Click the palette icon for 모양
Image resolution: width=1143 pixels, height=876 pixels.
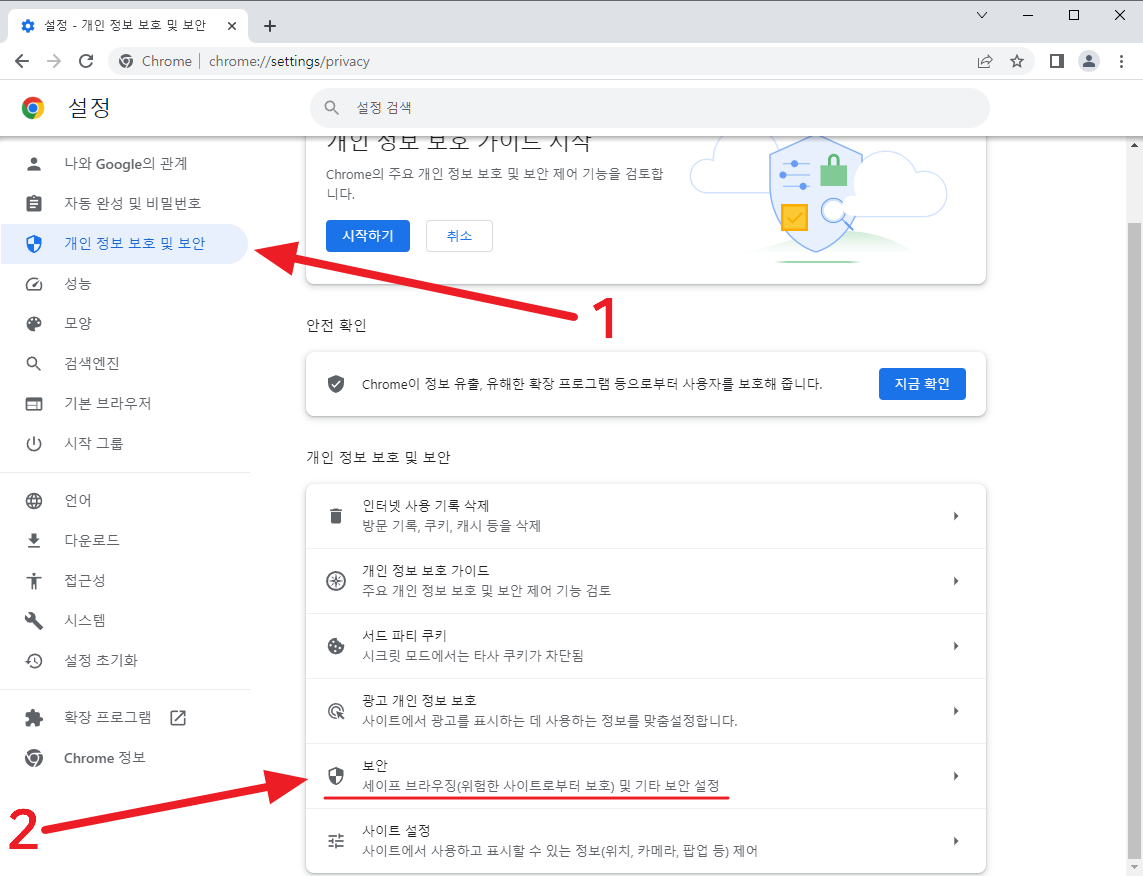[x=34, y=324]
